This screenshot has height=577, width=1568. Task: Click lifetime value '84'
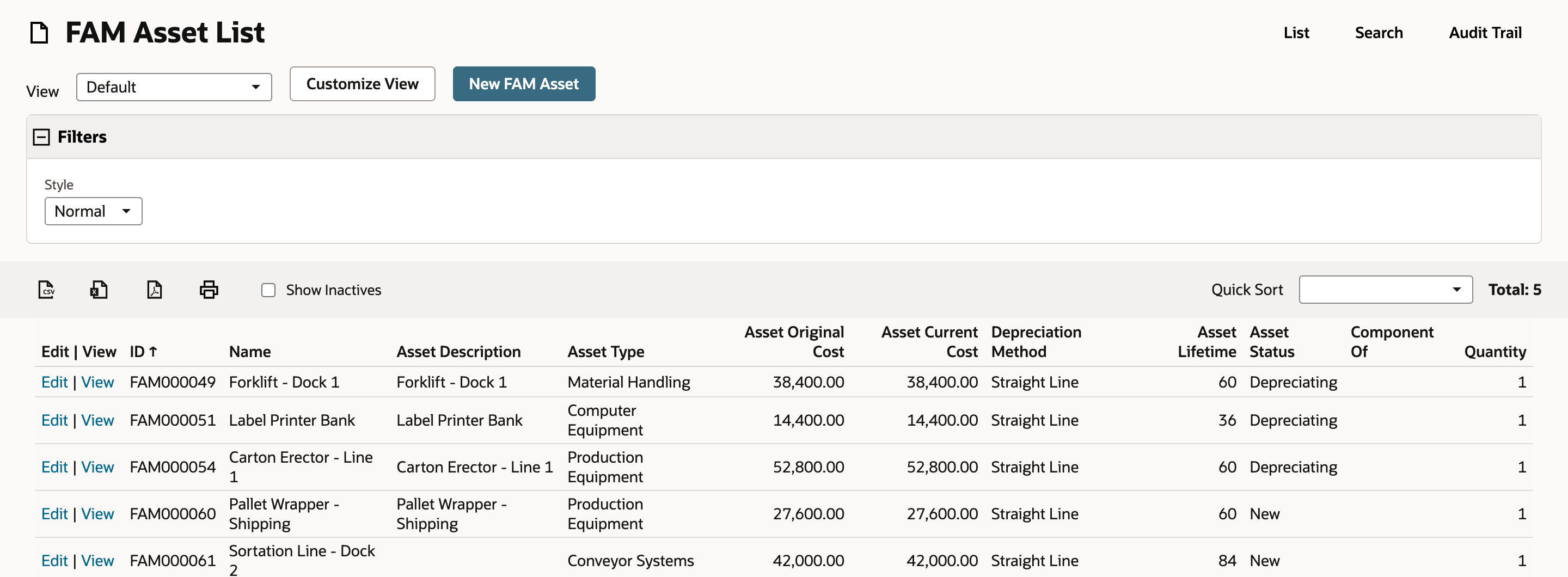click(1227, 561)
